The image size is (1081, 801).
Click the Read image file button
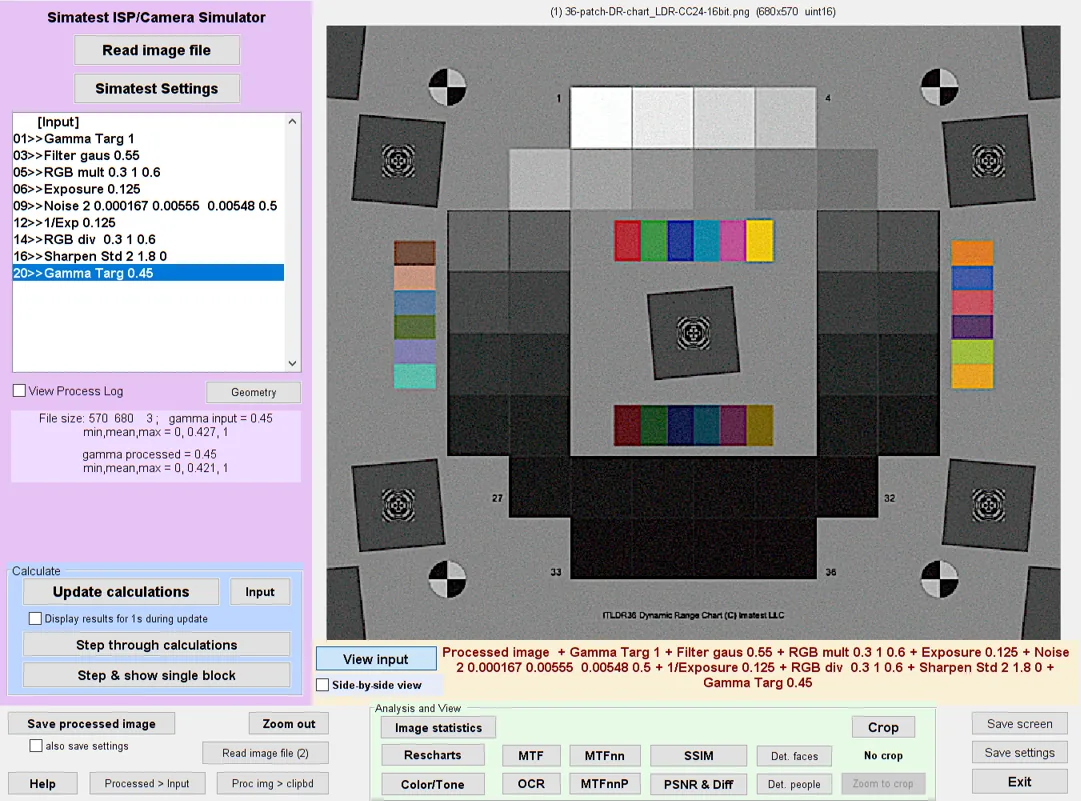pyautogui.click(x=156, y=50)
